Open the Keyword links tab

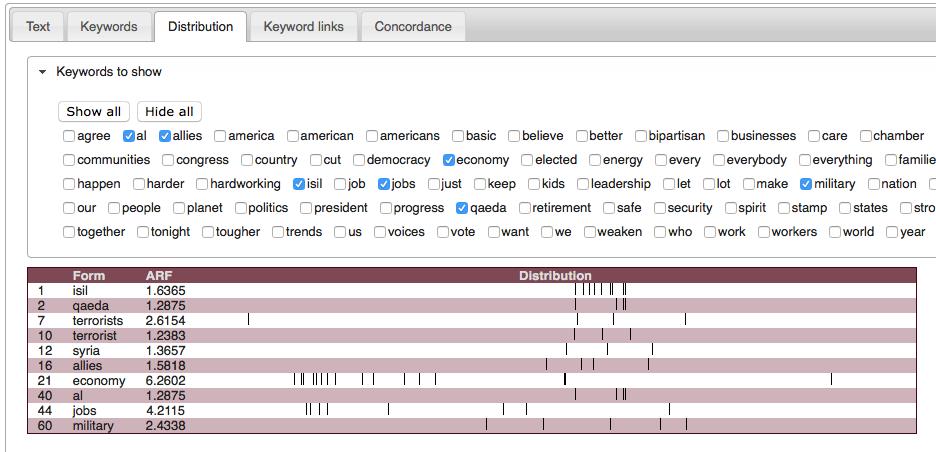303,27
